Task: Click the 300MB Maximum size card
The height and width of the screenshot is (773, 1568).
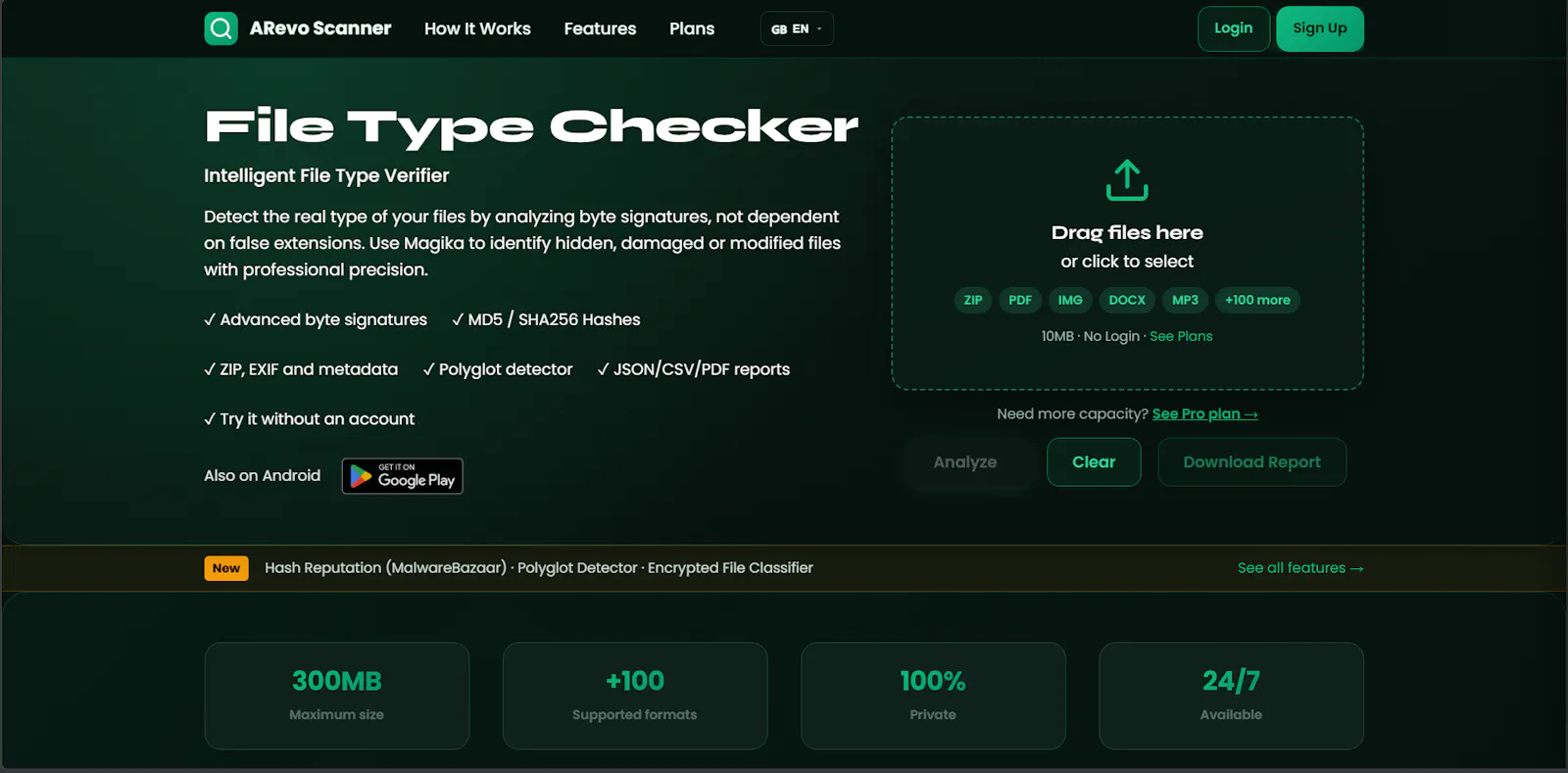Action: pyautogui.click(x=337, y=696)
